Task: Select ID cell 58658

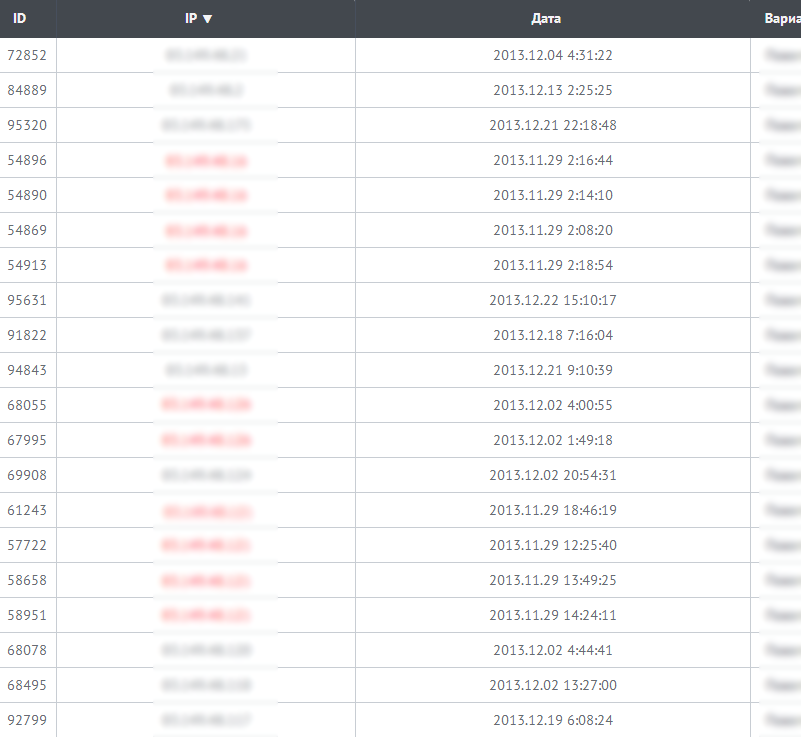Action: point(27,580)
